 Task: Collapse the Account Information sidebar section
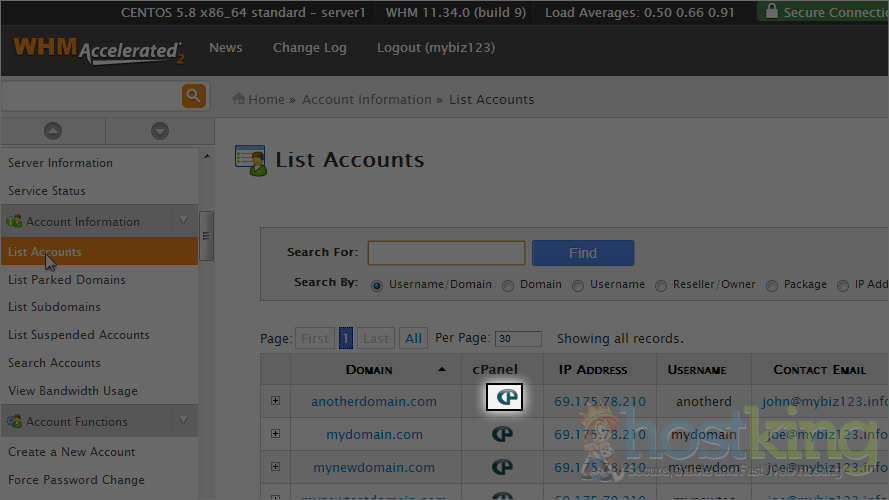(x=183, y=221)
